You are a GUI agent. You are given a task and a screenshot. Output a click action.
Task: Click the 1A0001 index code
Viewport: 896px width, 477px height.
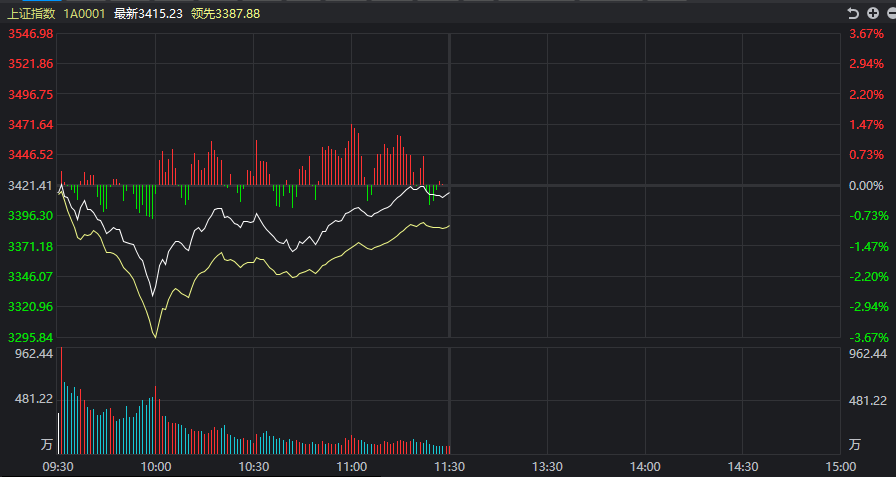point(84,14)
